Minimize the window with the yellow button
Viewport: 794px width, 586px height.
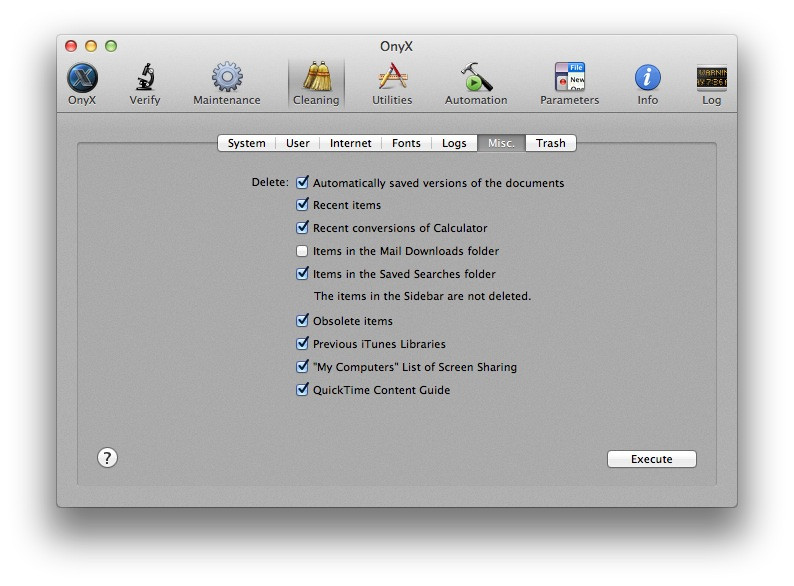point(91,46)
